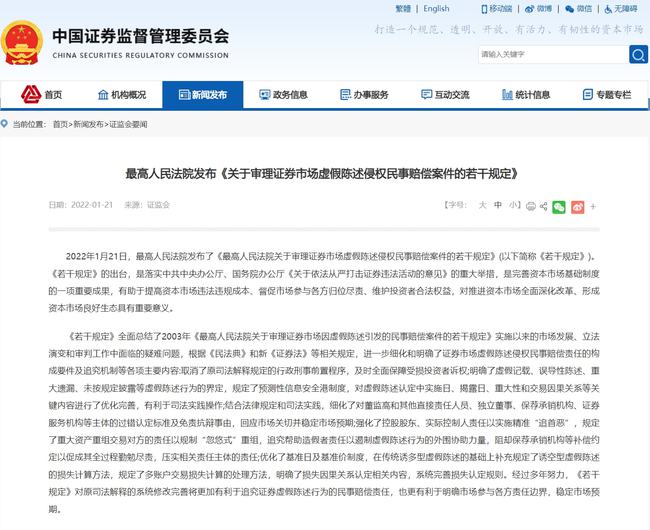
Task: Open the 机构概况 navigation tab
Action: coord(122,95)
